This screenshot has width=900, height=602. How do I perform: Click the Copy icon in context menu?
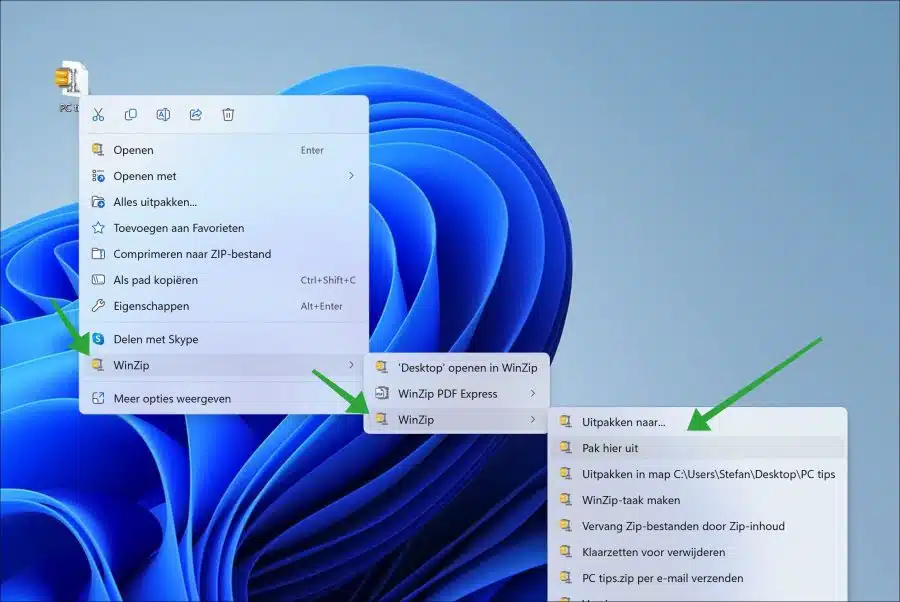click(131, 115)
